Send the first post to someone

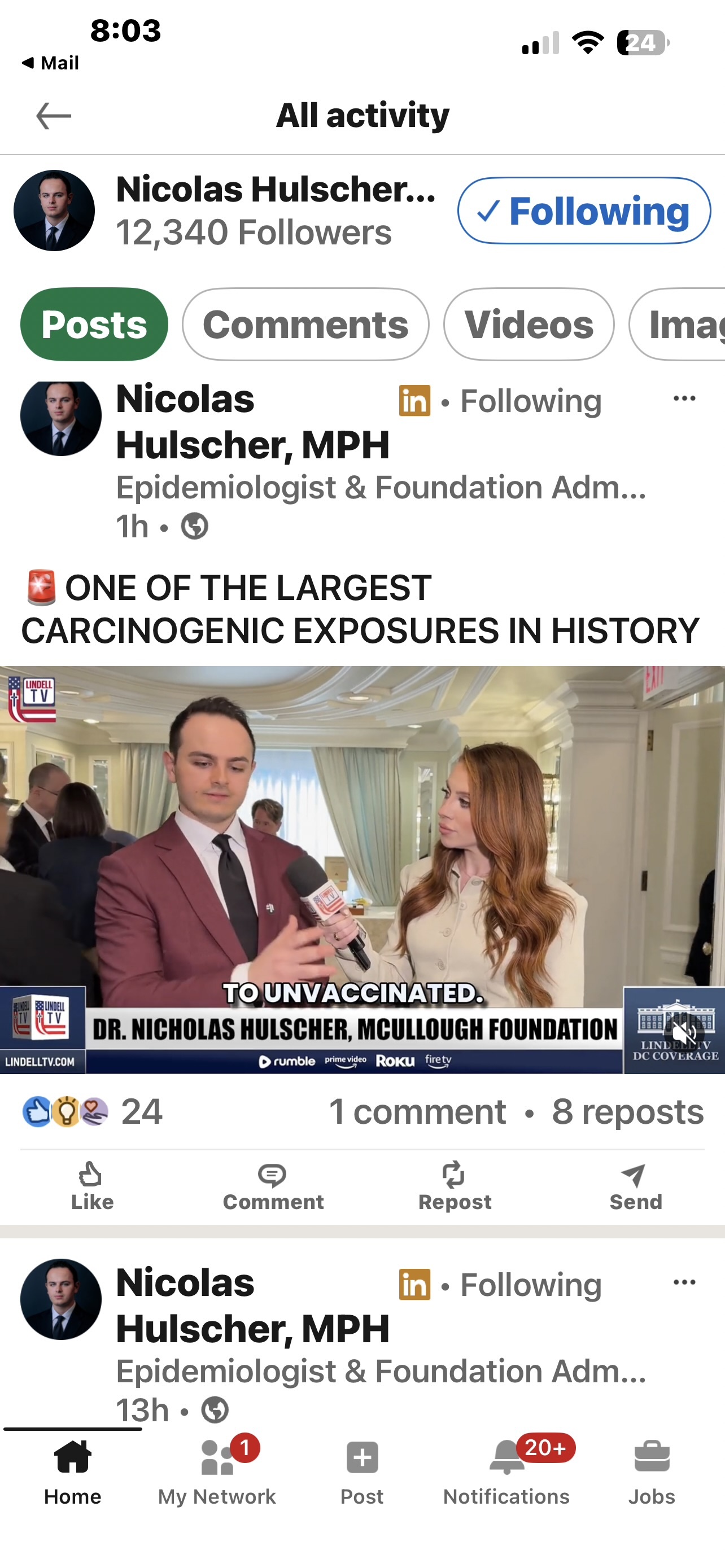(636, 1187)
